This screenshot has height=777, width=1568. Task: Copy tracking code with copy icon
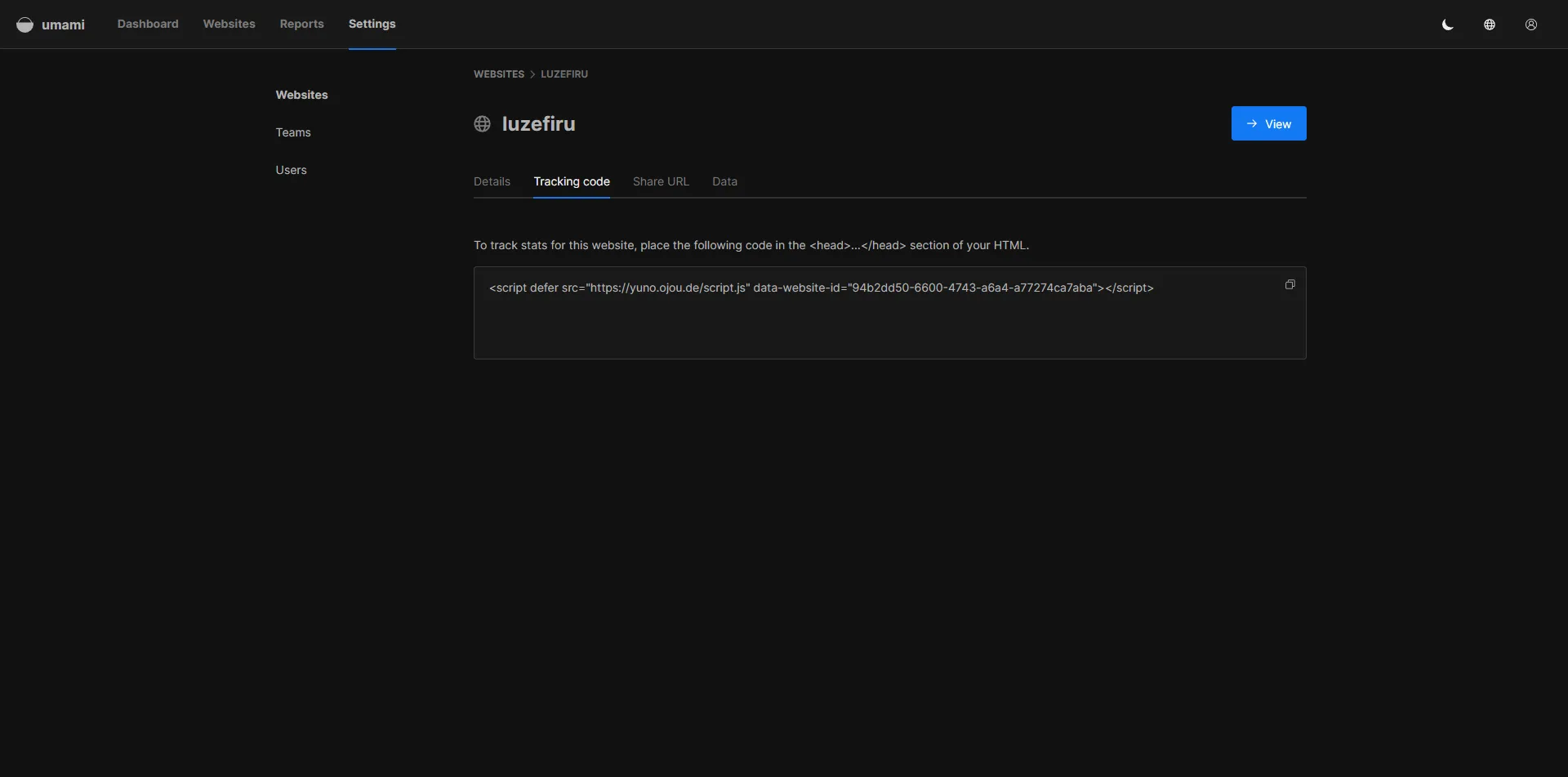(1290, 284)
